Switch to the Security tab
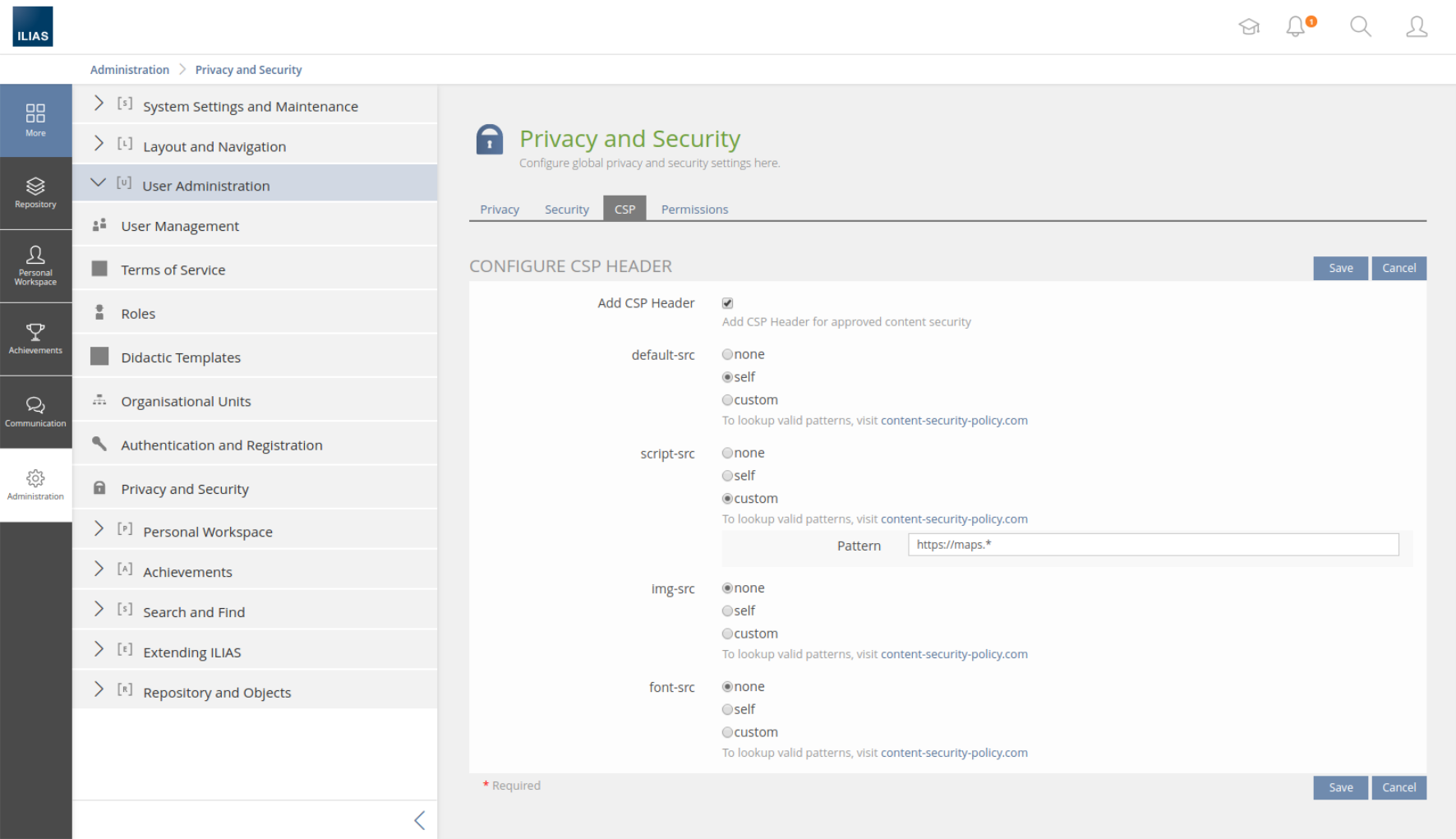The width and height of the screenshot is (1456, 839). tap(566, 210)
